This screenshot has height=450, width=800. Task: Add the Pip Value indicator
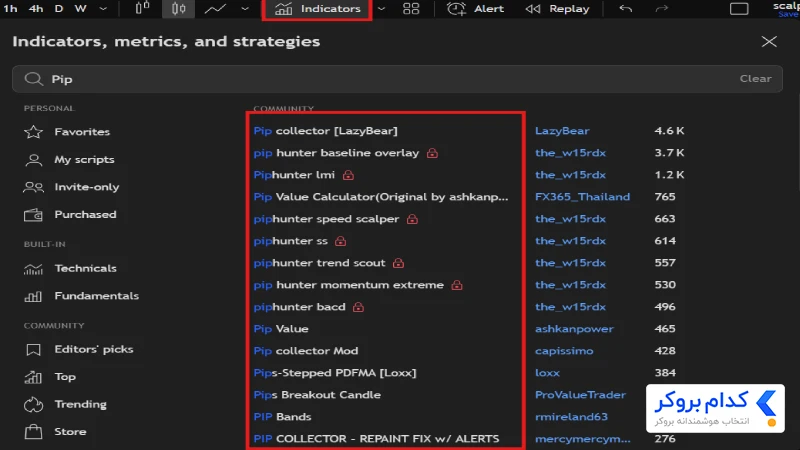point(281,329)
